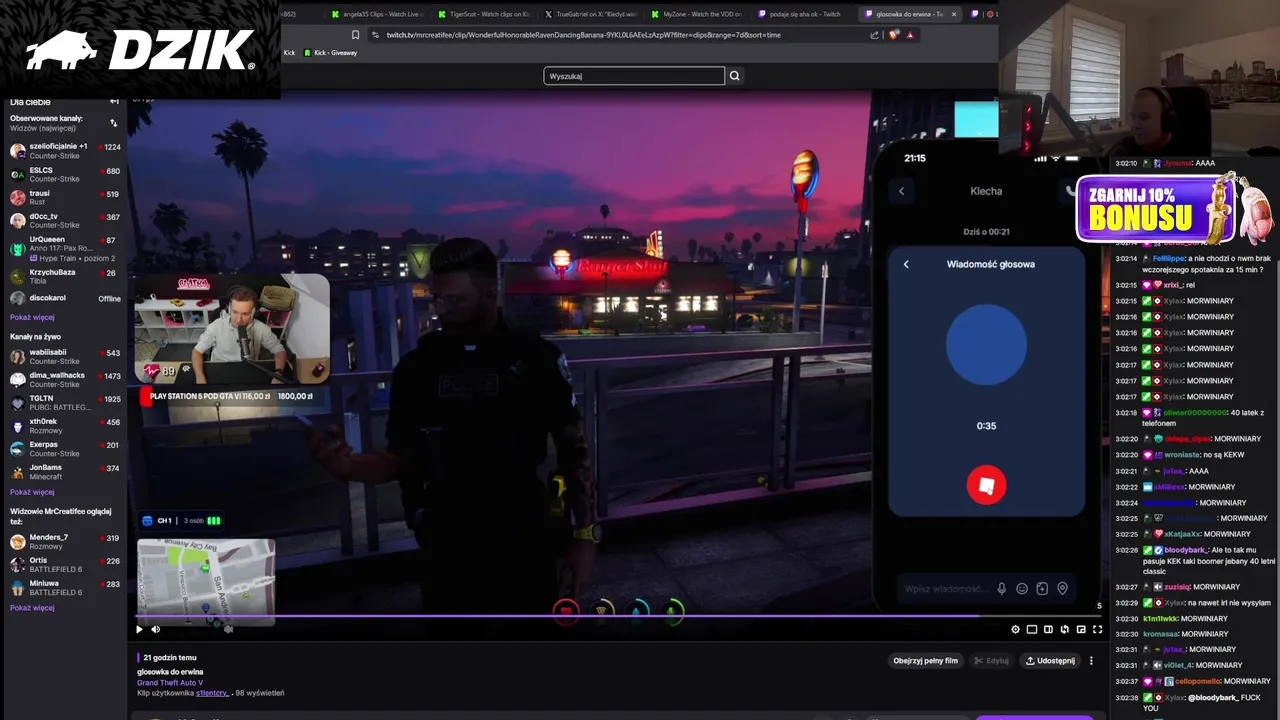Screen dimensions: 1280x720
Task: Expand Pokaż więcej under live channels
Action: tap(32, 492)
